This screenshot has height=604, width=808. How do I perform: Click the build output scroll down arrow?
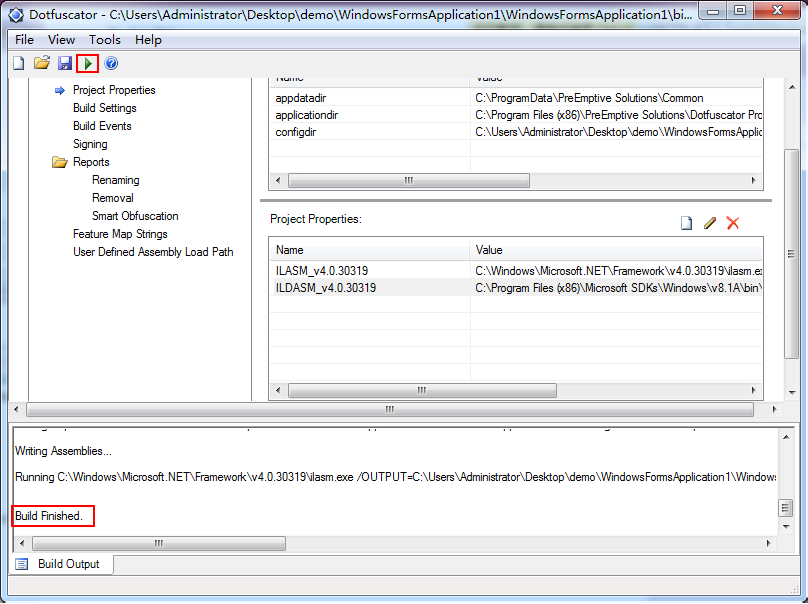point(786,526)
